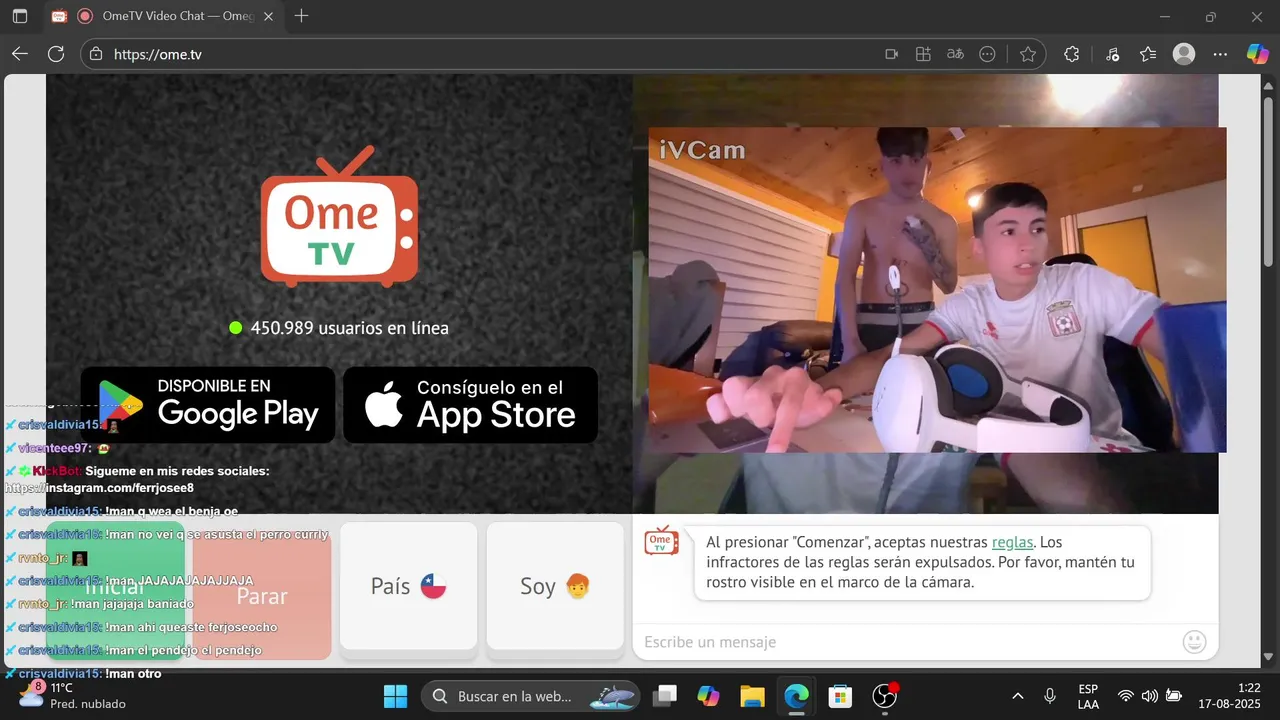Click the 450.989 usuarios en línea text
The height and width of the screenshot is (720, 1280).
coord(350,328)
